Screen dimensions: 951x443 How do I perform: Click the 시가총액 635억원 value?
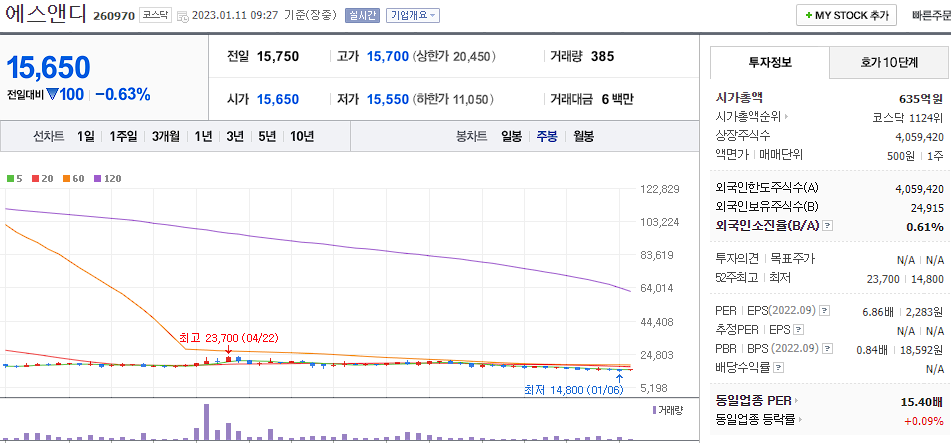[x=921, y=98]
